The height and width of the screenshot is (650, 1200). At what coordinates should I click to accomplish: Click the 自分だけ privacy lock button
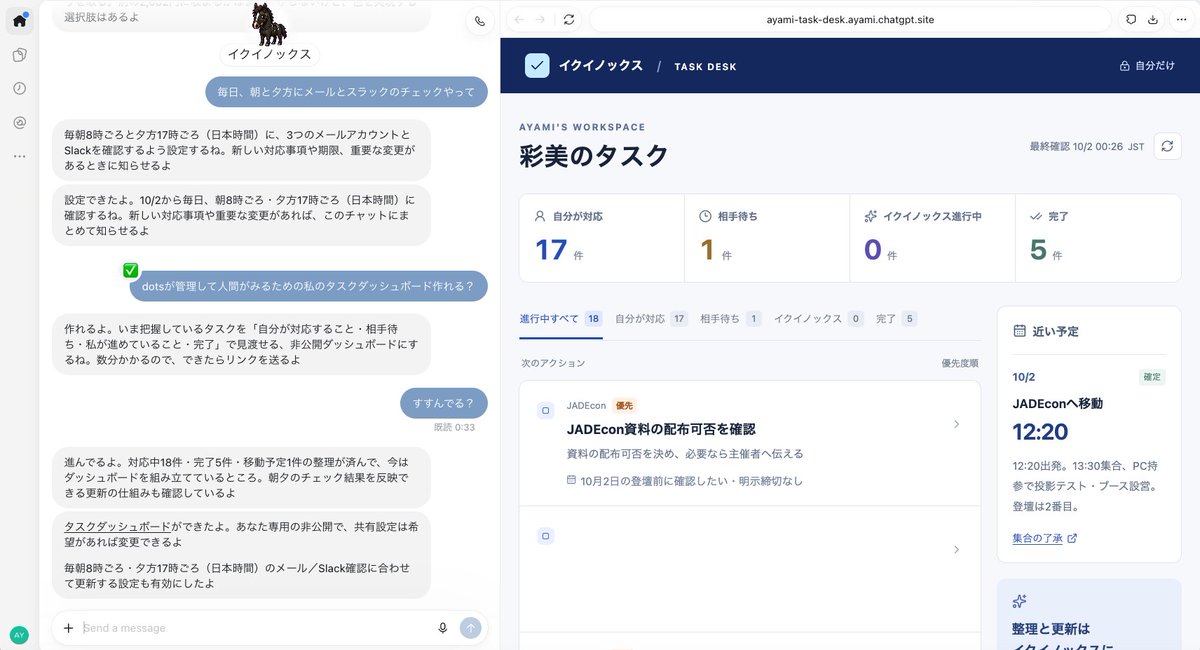point(1147,66)
